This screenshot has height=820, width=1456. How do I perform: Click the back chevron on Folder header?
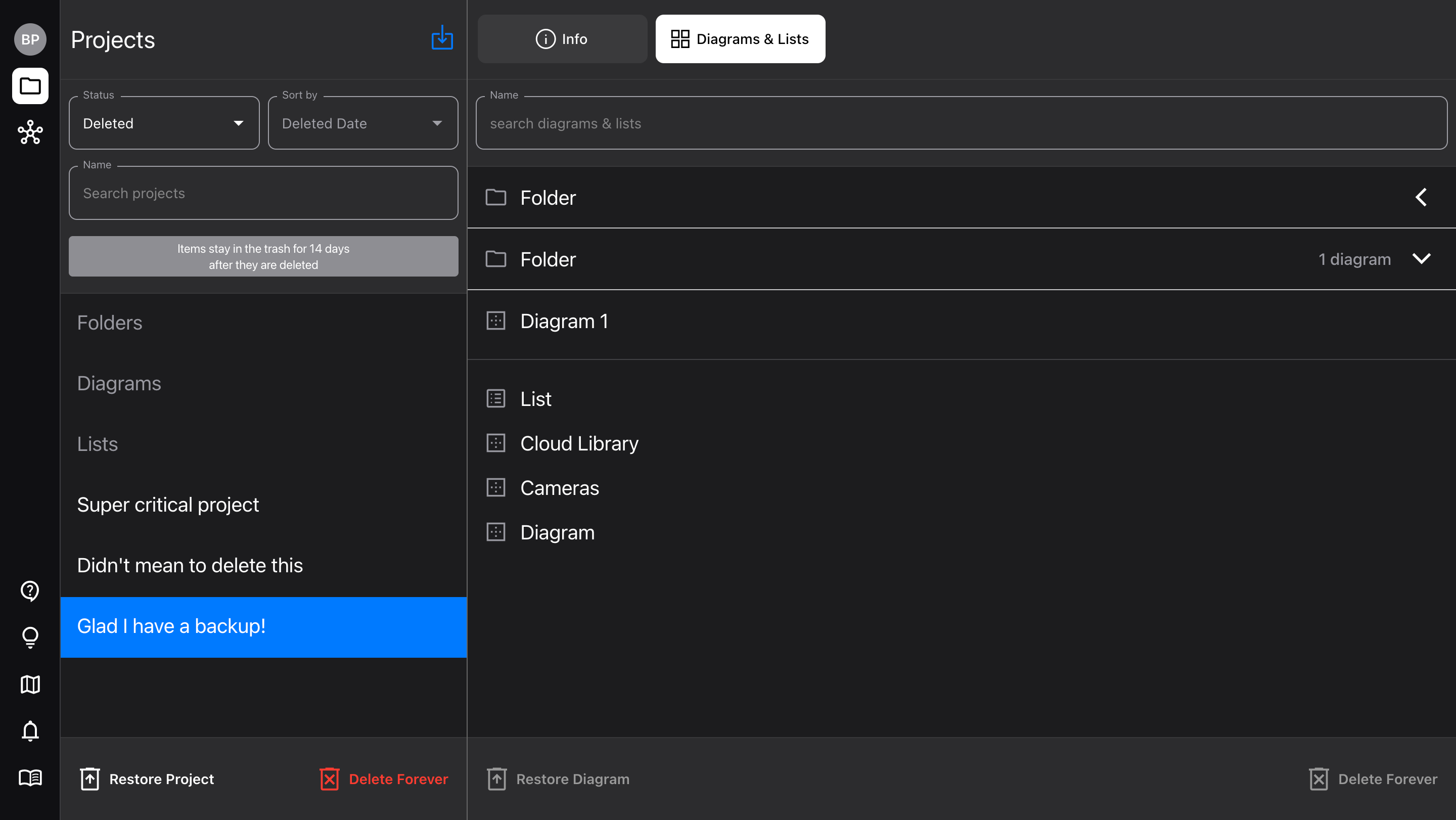[1421, 197]
